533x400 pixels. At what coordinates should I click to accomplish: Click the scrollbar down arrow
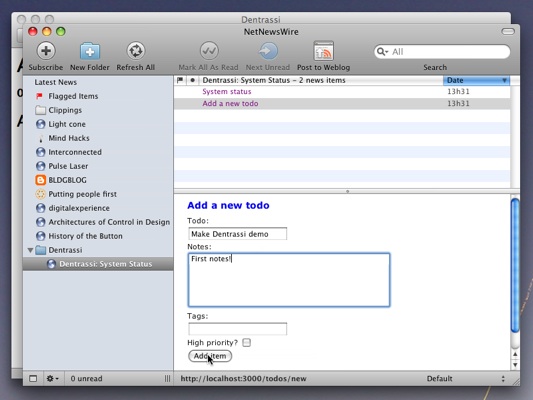pos(515,365)
